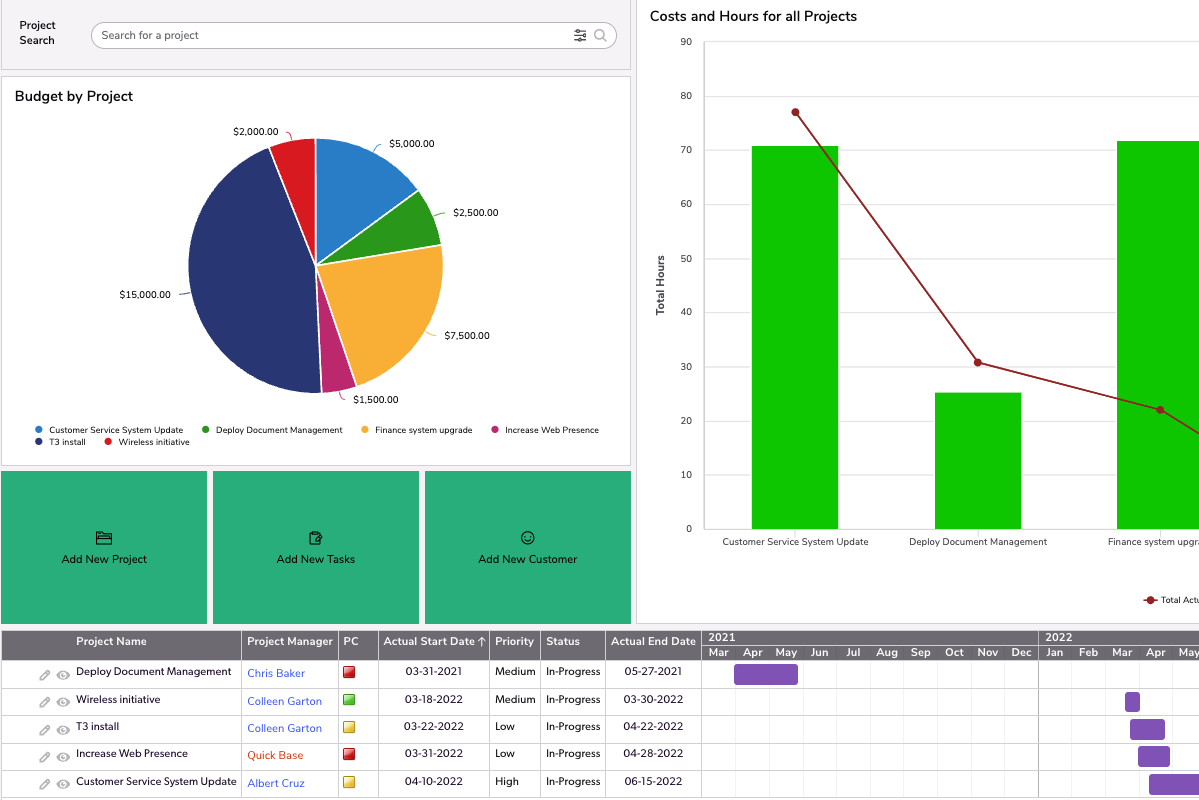Open search filter options icon

tap(580, 36)
